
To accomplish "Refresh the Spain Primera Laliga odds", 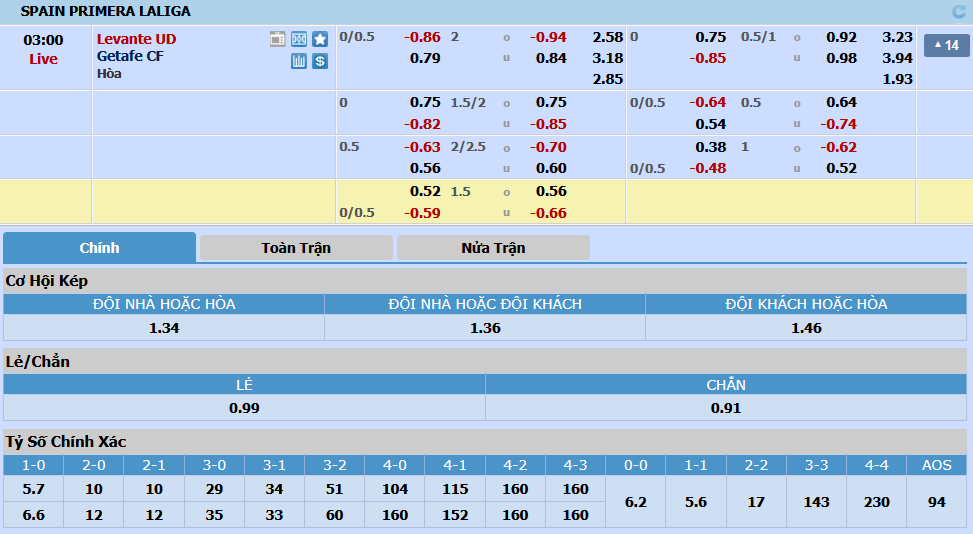I will (959, 11).
